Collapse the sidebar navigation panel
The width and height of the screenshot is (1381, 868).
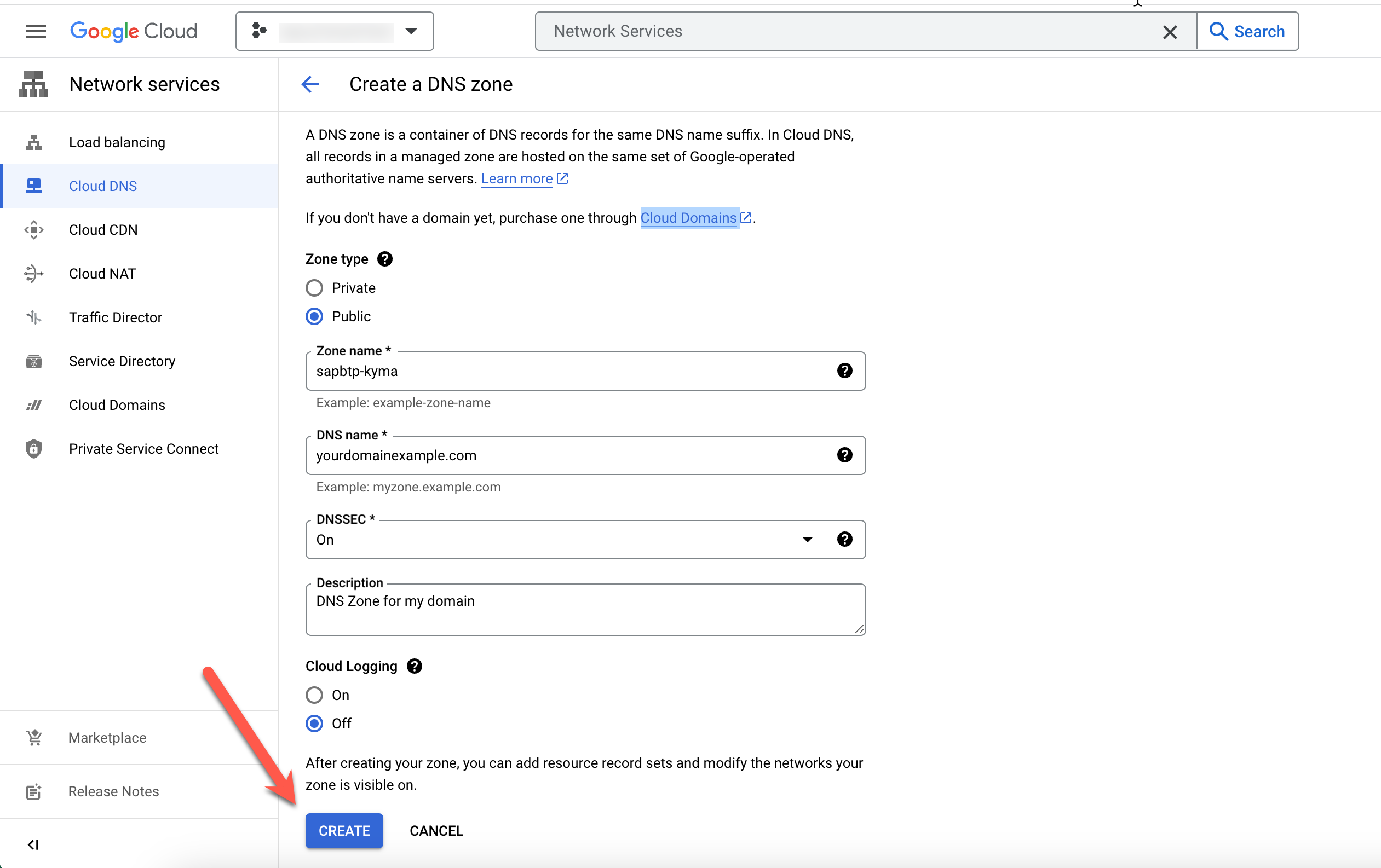tap(33, 844)
